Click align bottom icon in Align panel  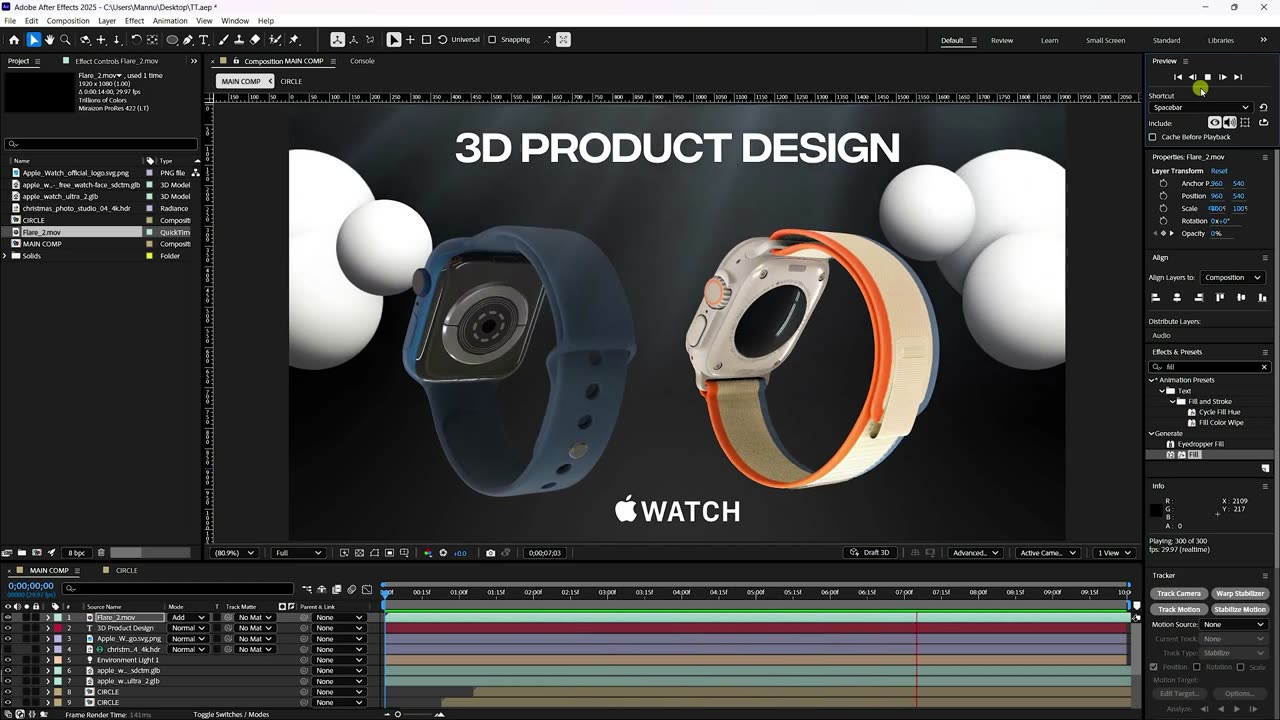1263,297
